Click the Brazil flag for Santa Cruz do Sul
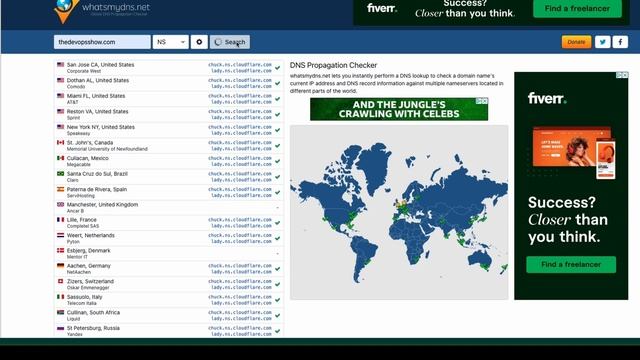640x360 pixels. click(x=60, y=173)
